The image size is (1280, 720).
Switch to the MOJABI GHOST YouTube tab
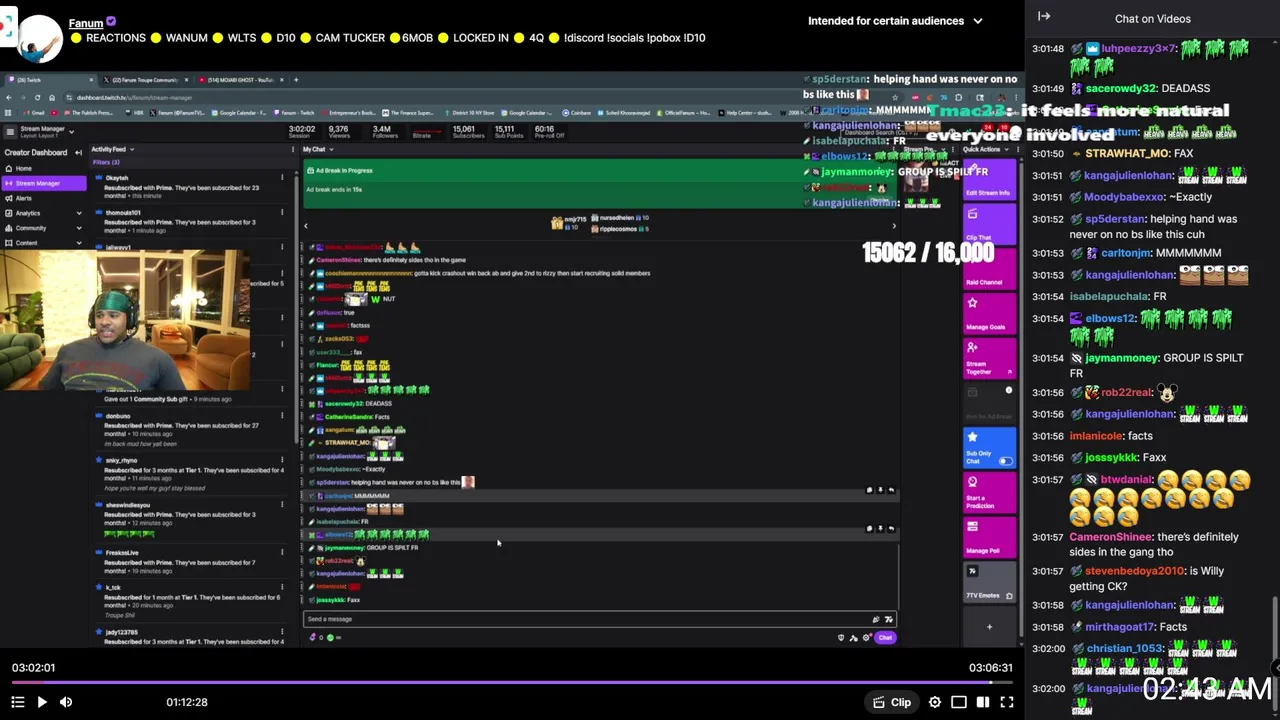pyautogui.click(x=240, y=80)
